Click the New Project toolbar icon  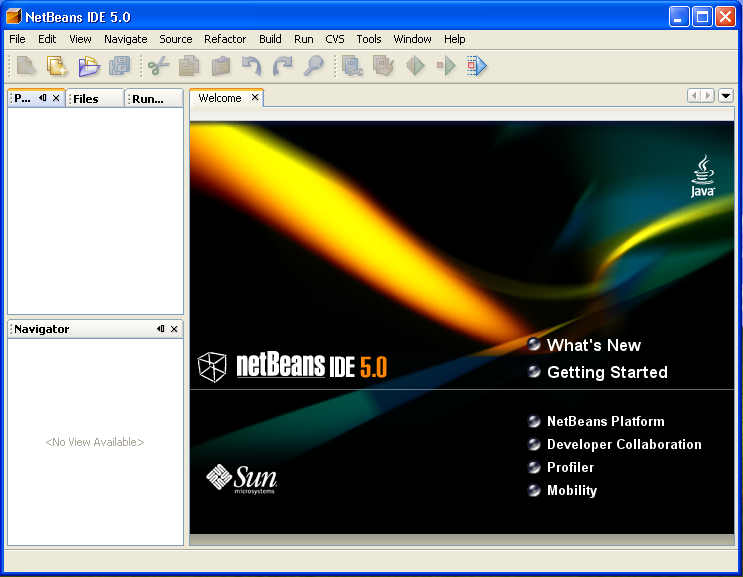[57, 66]
